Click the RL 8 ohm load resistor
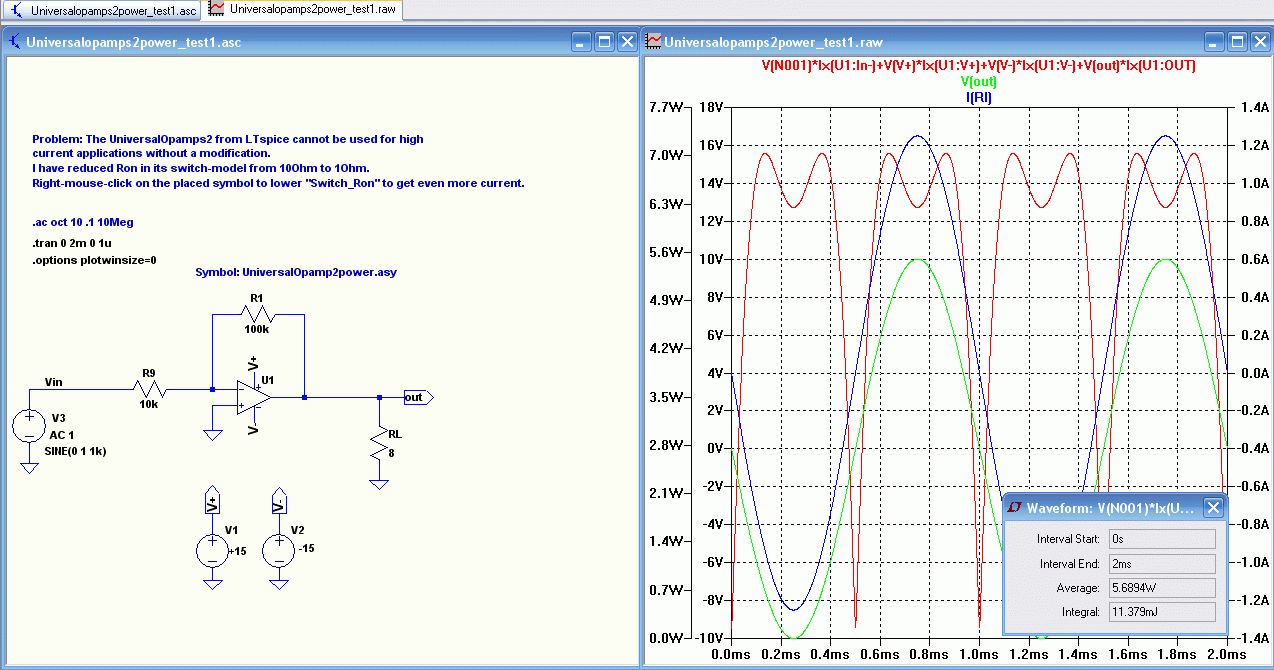 379,445
